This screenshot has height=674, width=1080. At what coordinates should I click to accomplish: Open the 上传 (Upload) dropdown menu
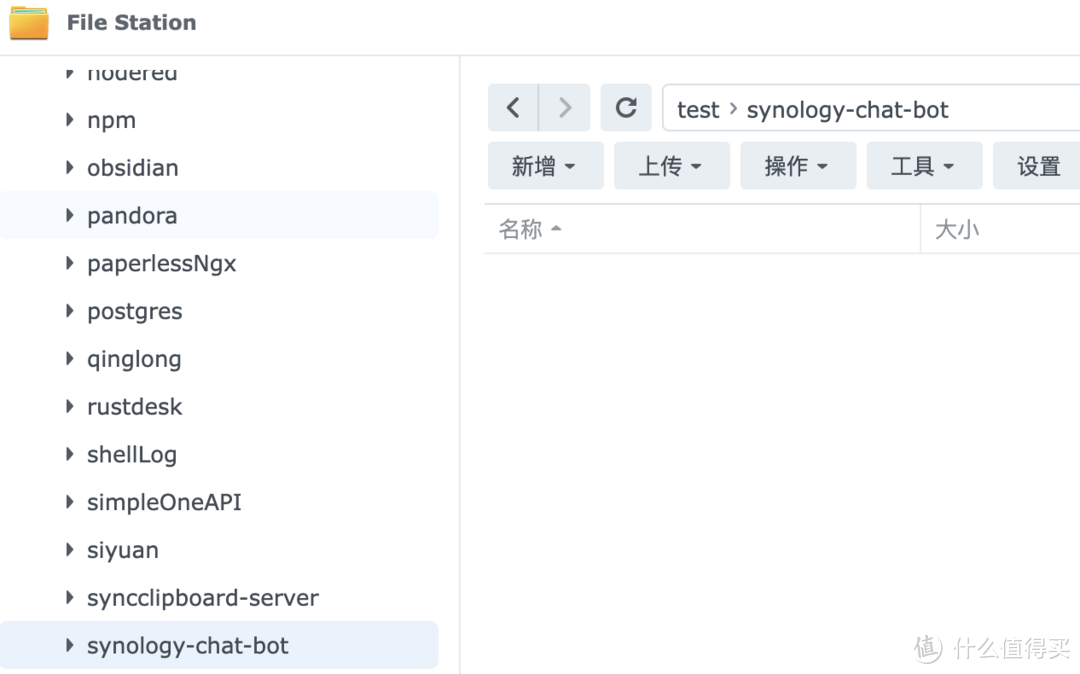671,165
